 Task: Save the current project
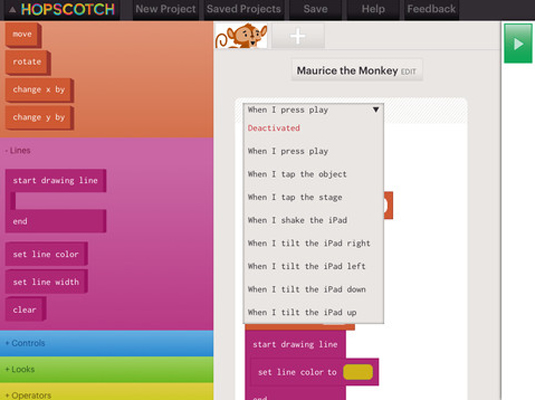click(315, 9)
